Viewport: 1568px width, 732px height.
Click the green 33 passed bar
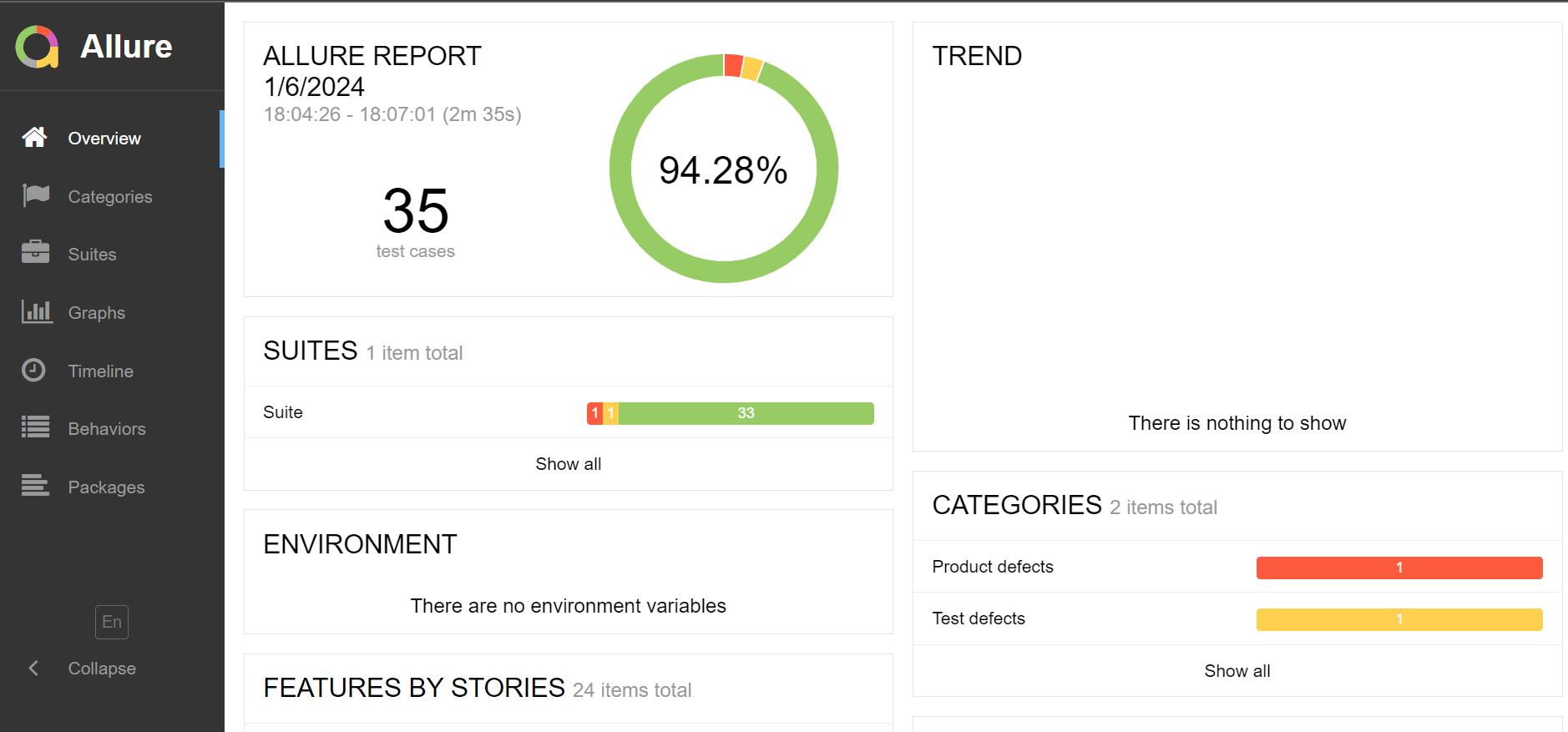tap(746, 413)
